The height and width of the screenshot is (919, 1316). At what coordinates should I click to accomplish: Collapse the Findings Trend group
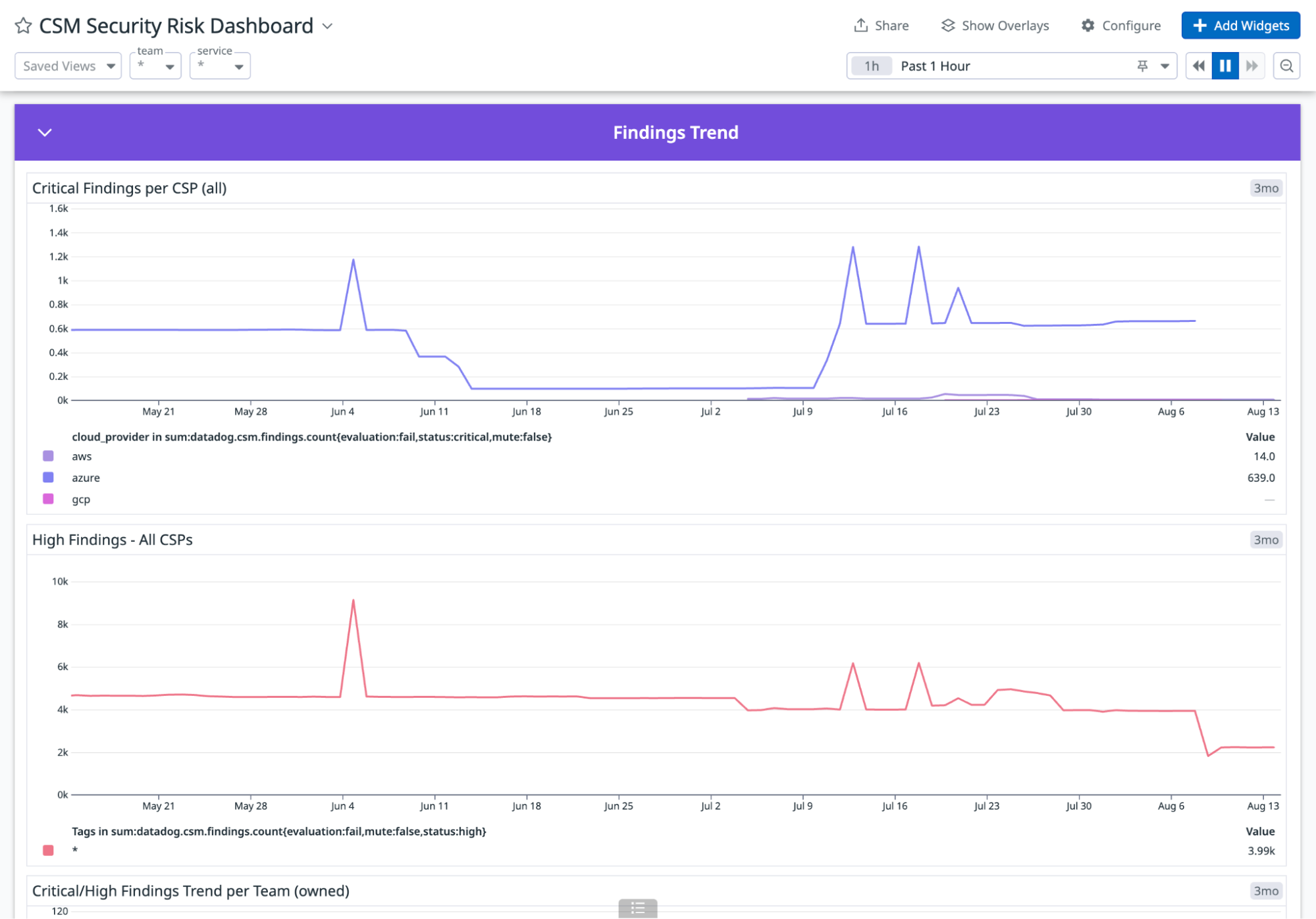point(45,132)
